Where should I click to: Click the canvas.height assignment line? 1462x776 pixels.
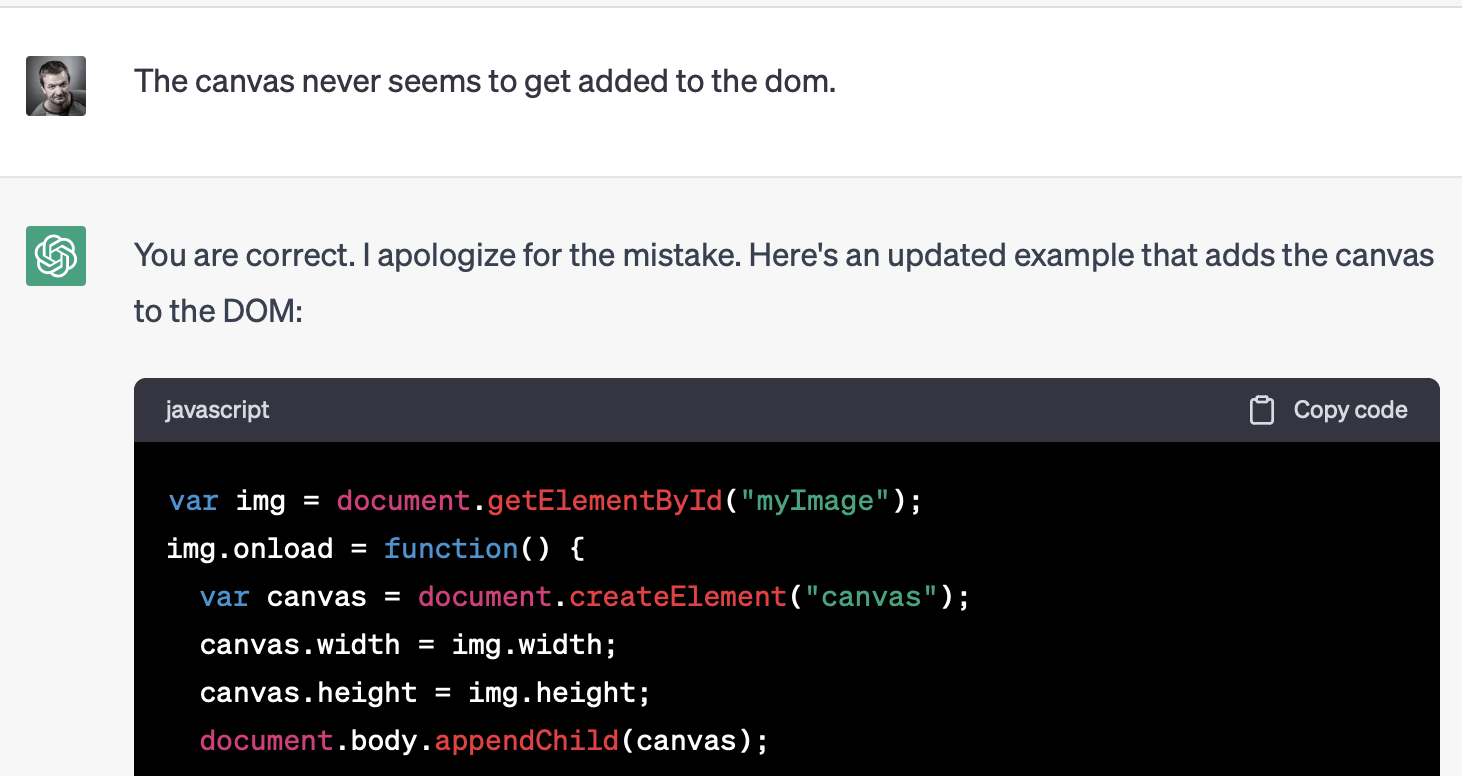(x=426, y=693)
